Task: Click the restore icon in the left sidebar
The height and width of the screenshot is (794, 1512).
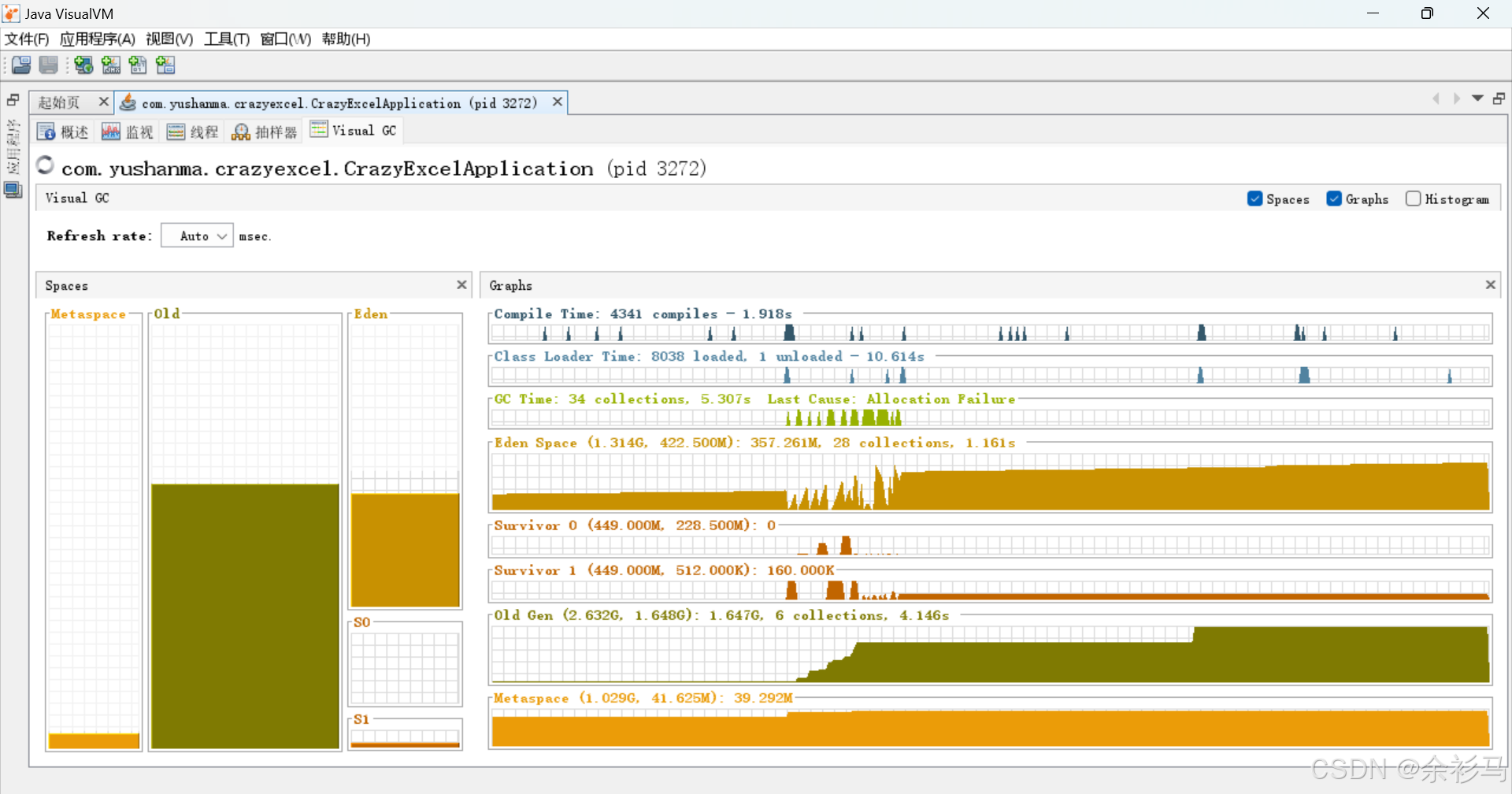Action: tap(13, 100)
